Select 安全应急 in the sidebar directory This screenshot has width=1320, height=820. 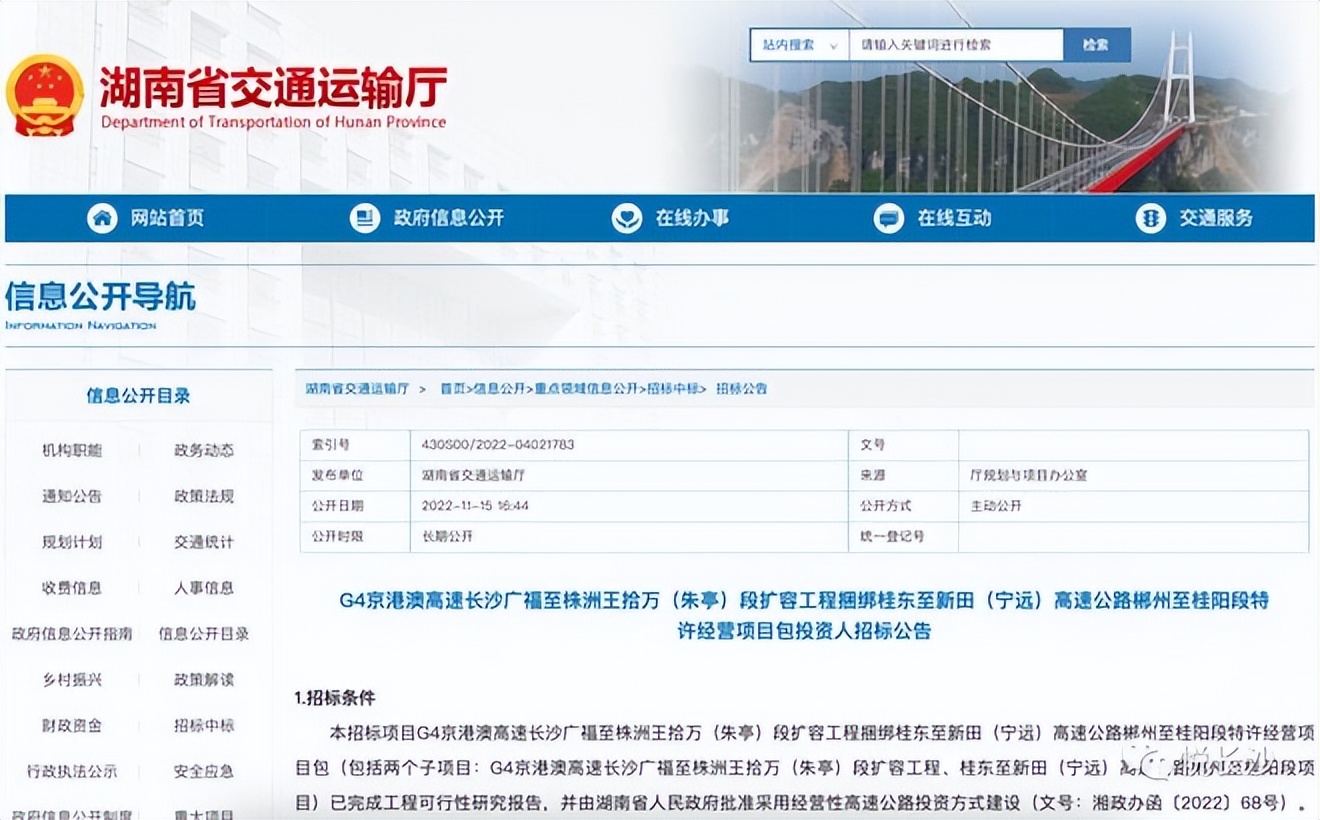[205, 772]
